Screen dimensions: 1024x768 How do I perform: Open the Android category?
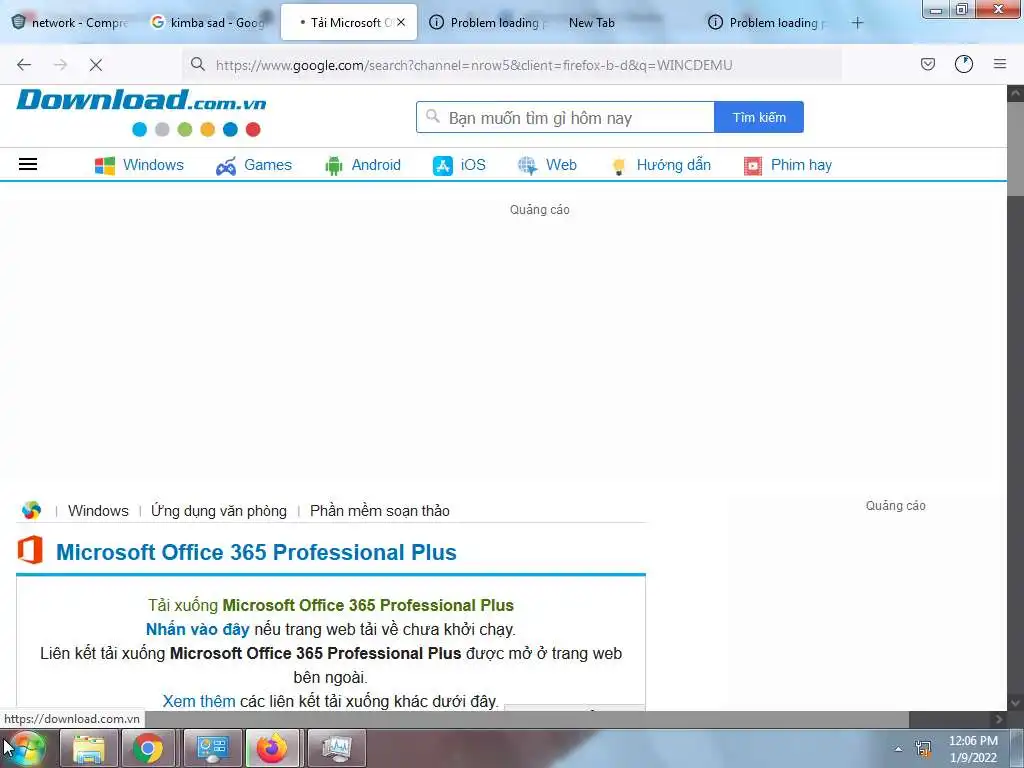[x=363, y=165]
